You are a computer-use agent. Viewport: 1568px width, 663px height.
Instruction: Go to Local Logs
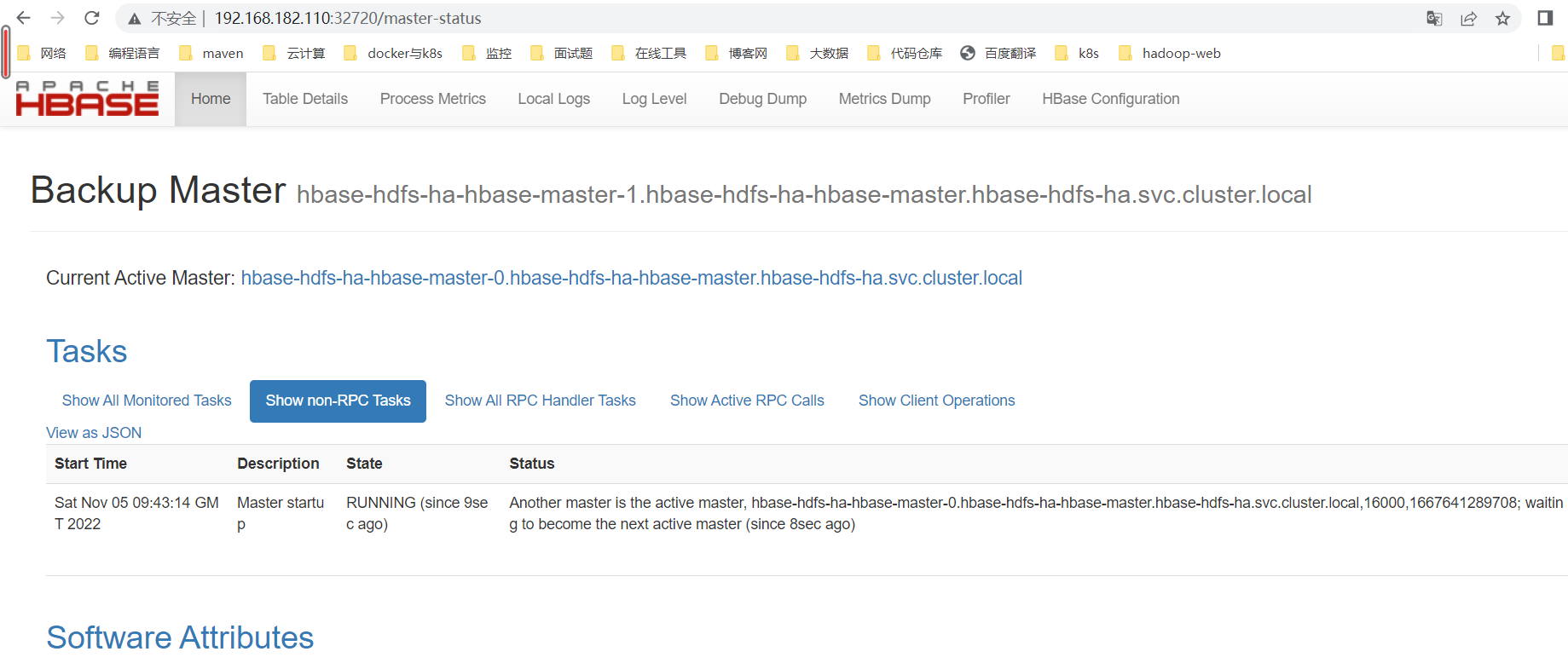pyautogui.click(x=554, y=99)
